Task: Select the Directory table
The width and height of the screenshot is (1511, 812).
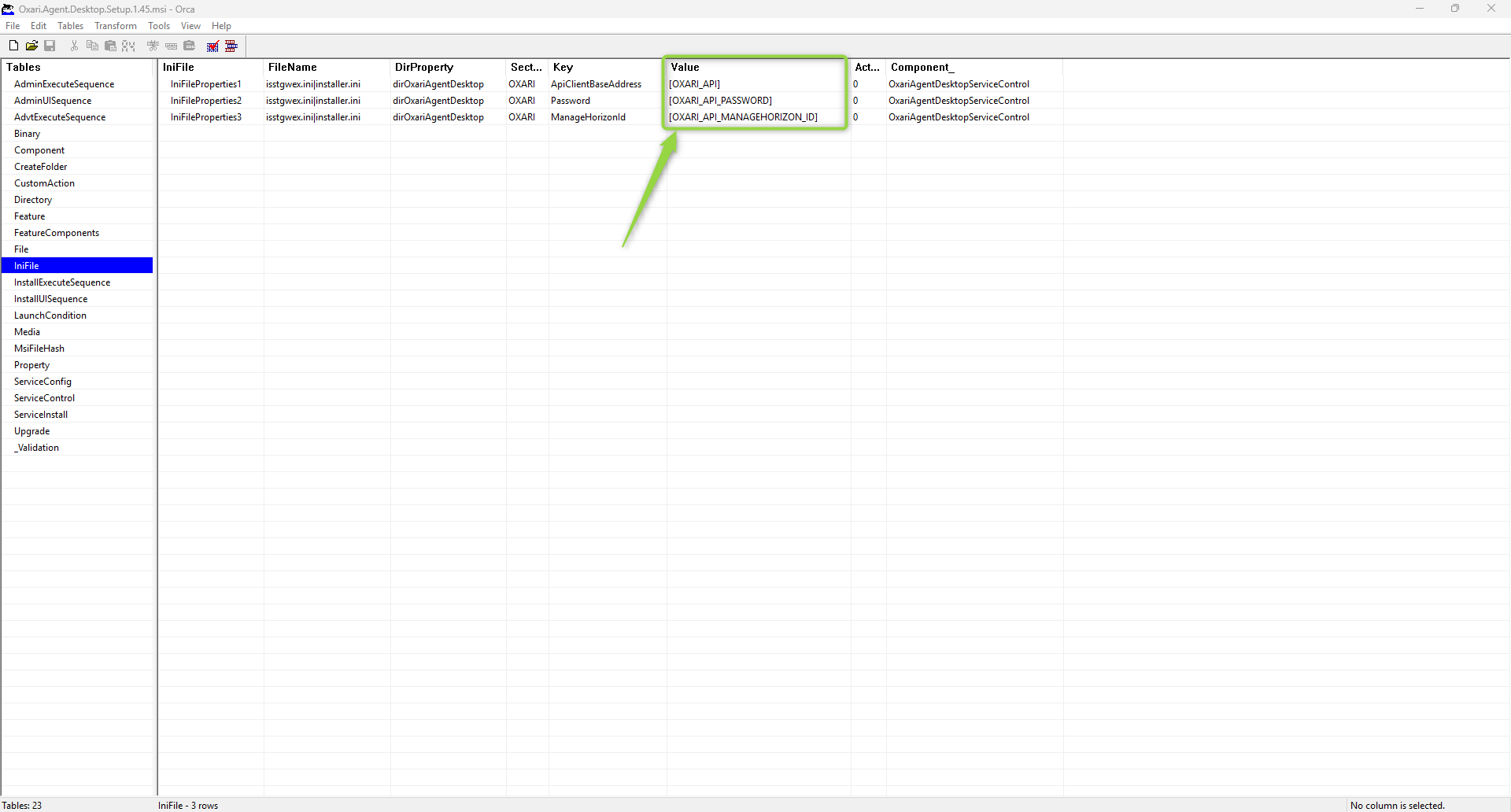Action: coord(77,200)
